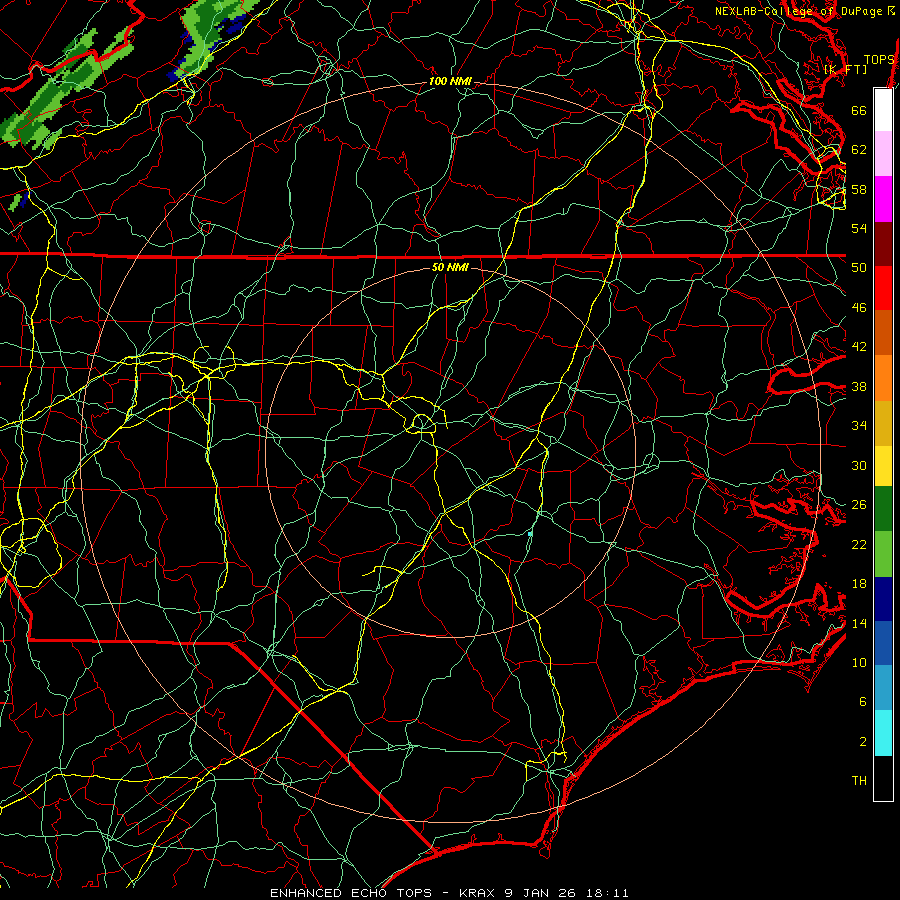Click the legend value '18'
Viewport: 900px width, 900px height.
click(x=859, y=584)
